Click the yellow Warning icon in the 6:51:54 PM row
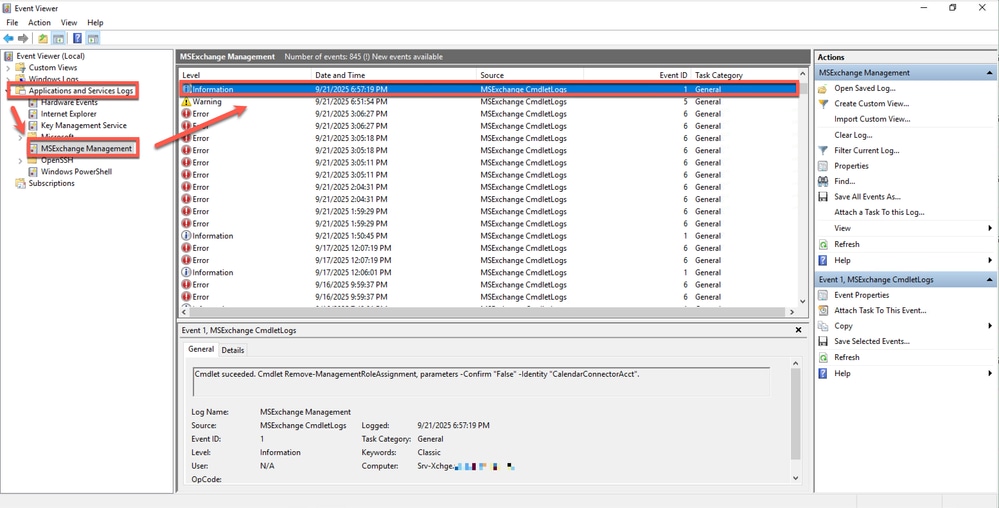This screenshot has height=508, width=999. [186, 101]
